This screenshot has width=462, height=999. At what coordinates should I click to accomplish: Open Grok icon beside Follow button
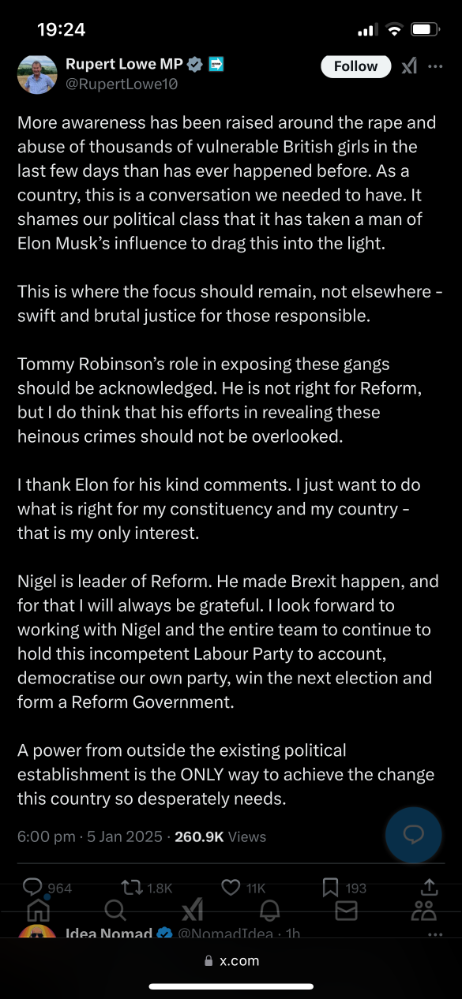(x=409, y=66)
